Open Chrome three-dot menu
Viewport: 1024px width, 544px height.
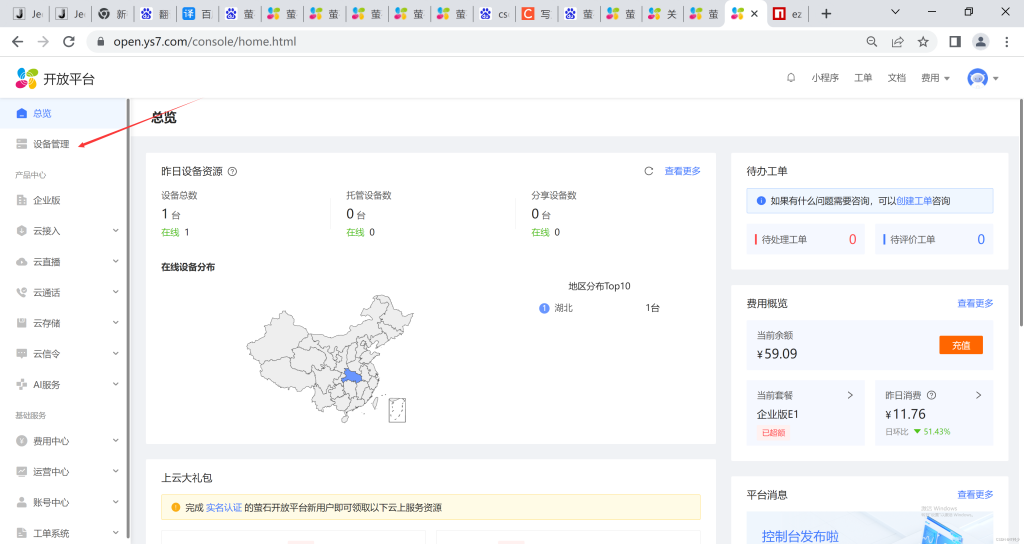click(1006, 41)
